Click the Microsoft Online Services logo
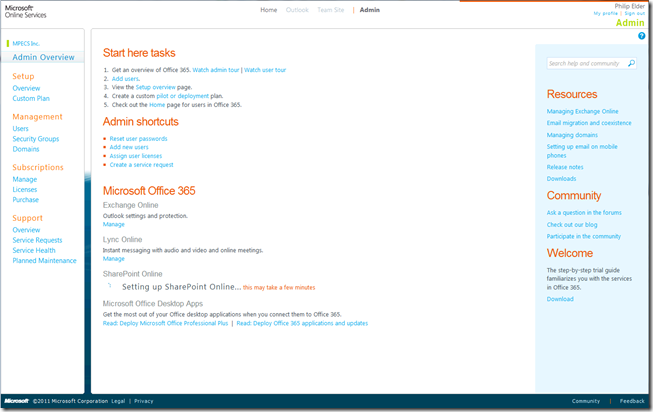 [25, 12]
